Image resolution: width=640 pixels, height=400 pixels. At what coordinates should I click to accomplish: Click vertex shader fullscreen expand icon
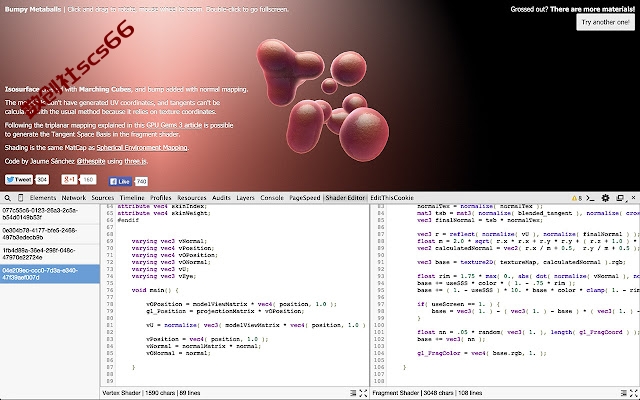(363, 393)
